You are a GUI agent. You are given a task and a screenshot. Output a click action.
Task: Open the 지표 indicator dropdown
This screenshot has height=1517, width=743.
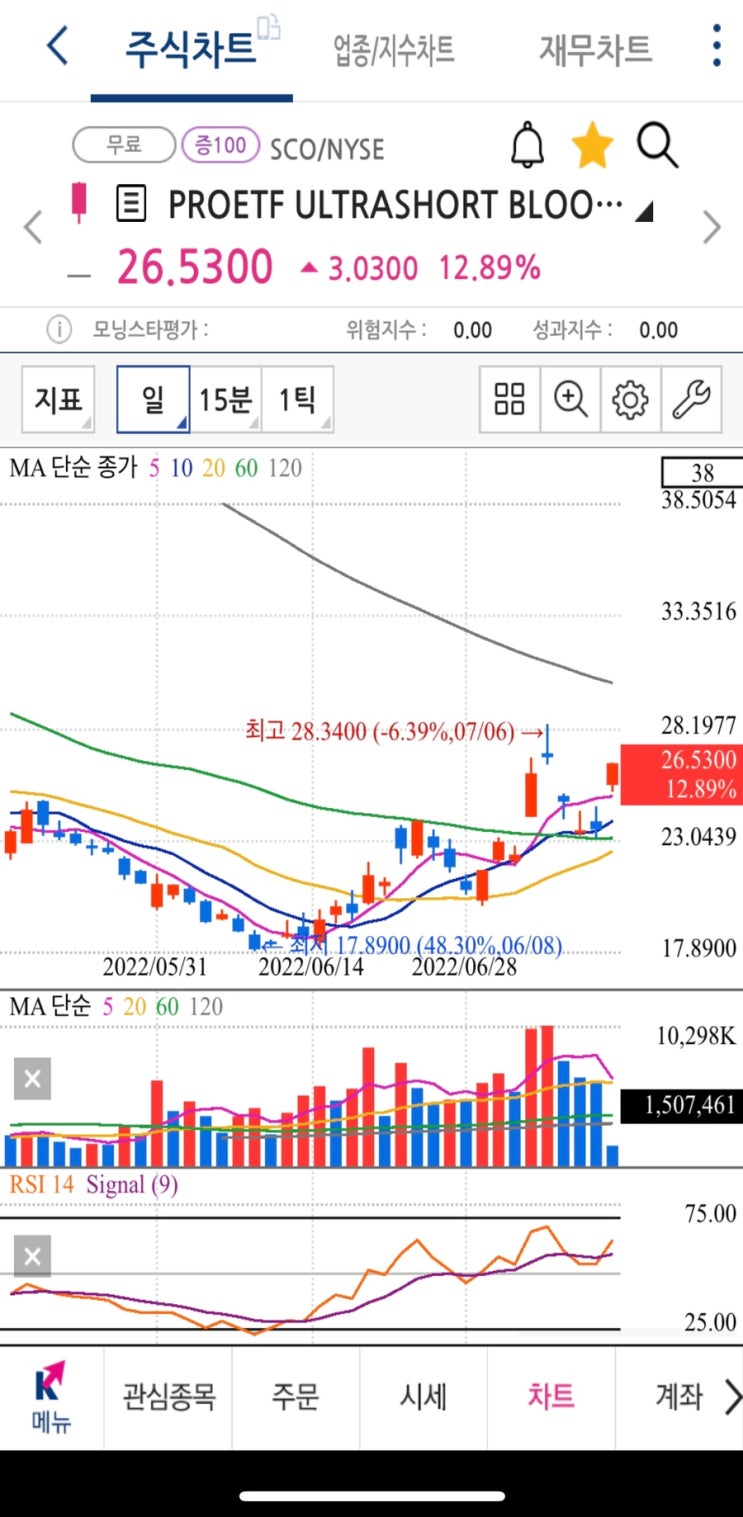(59, 400)
